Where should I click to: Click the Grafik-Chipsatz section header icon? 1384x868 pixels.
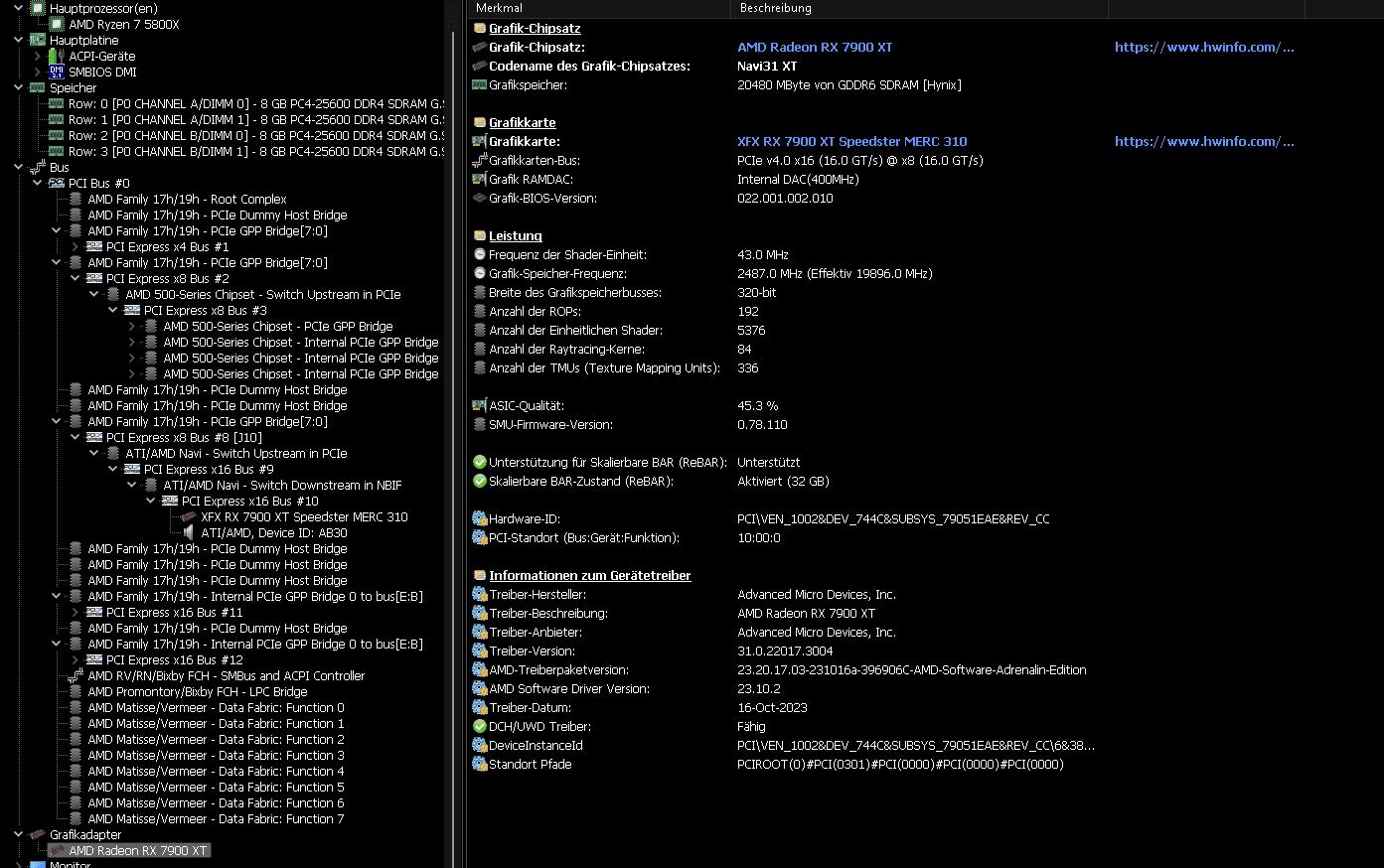[480, 29]
